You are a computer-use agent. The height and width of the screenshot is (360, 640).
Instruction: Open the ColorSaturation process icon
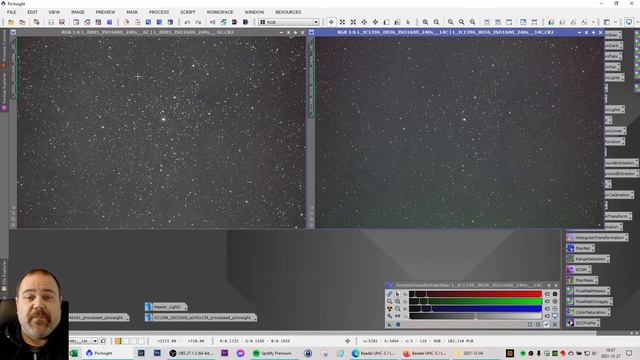click(x=588, y=312)
